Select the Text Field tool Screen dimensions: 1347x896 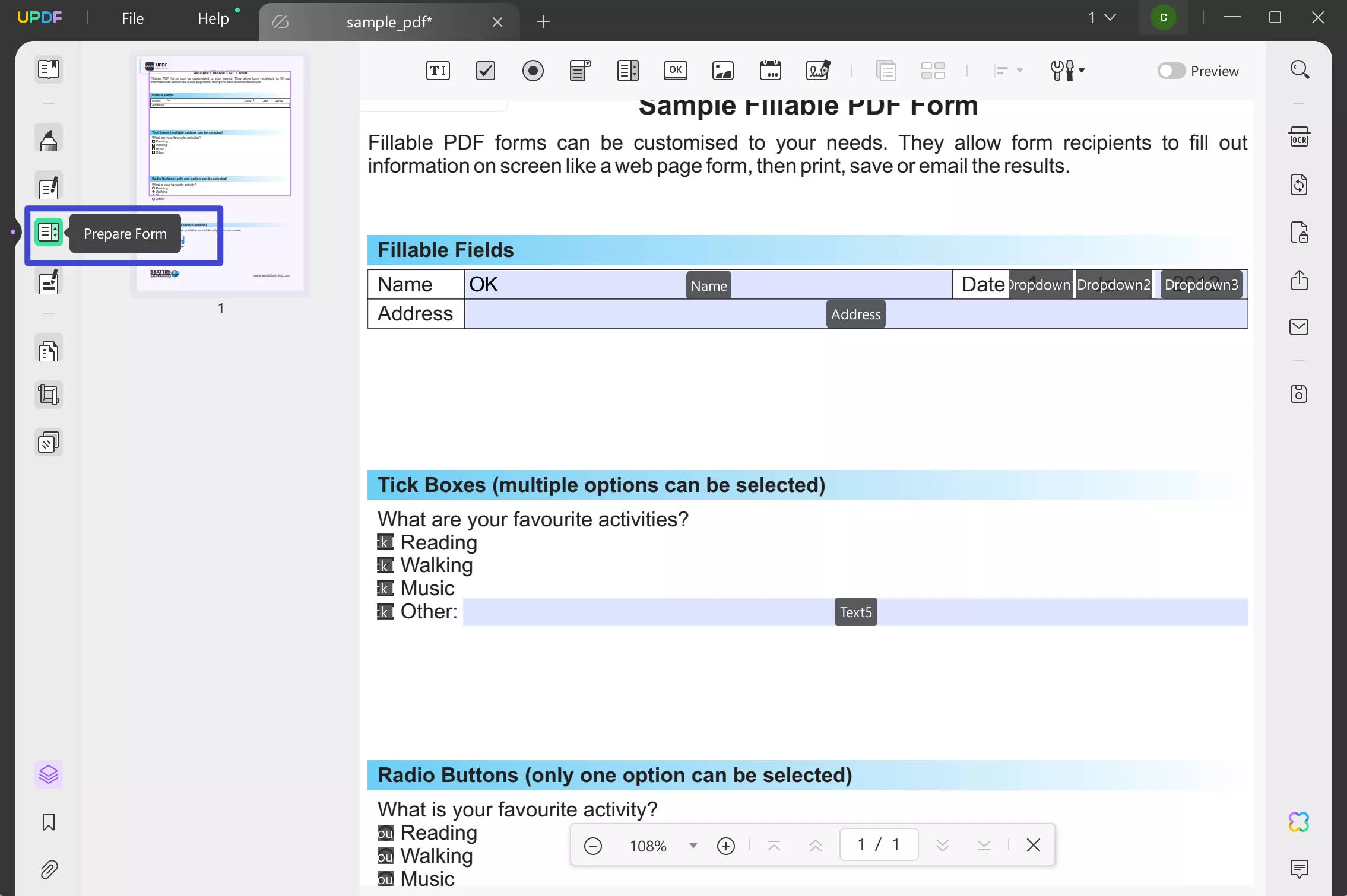click(x=438, y=71)
